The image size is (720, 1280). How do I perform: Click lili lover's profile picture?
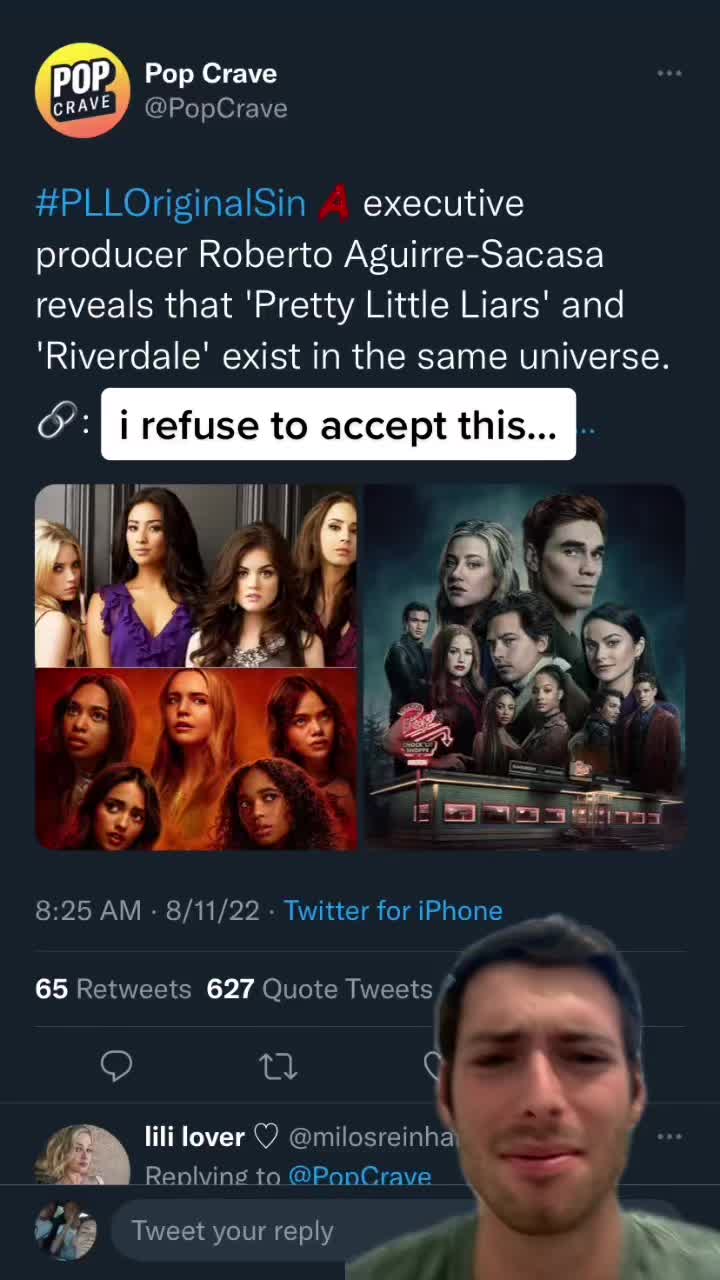coord(82,1155)
